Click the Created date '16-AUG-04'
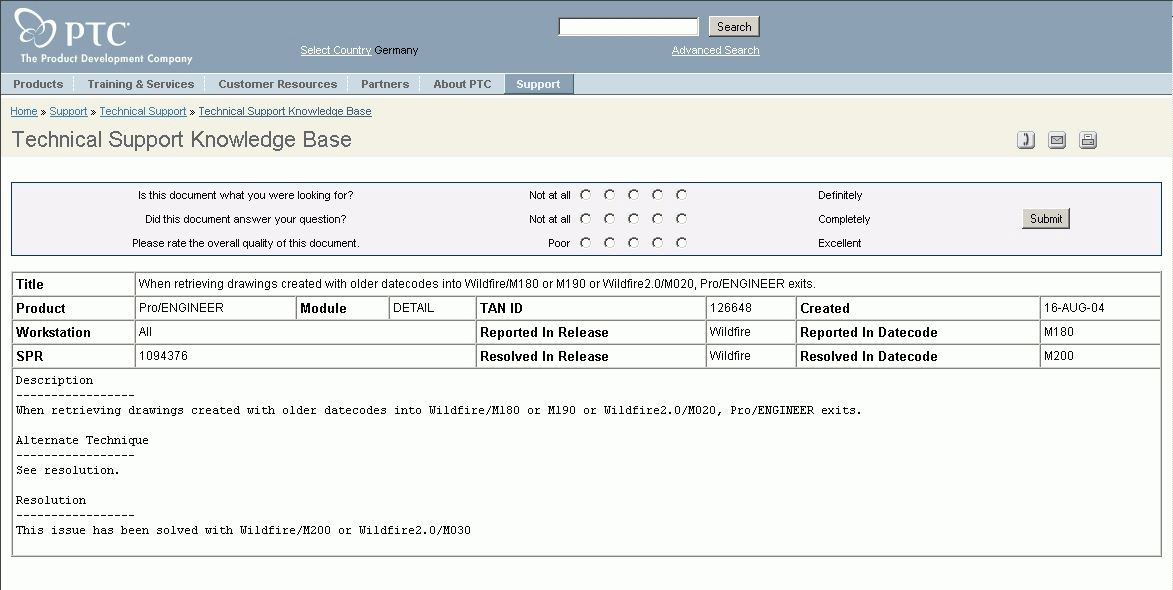Image resolution: width=1173 pixels, height=590 pixels. point(1074,308)
